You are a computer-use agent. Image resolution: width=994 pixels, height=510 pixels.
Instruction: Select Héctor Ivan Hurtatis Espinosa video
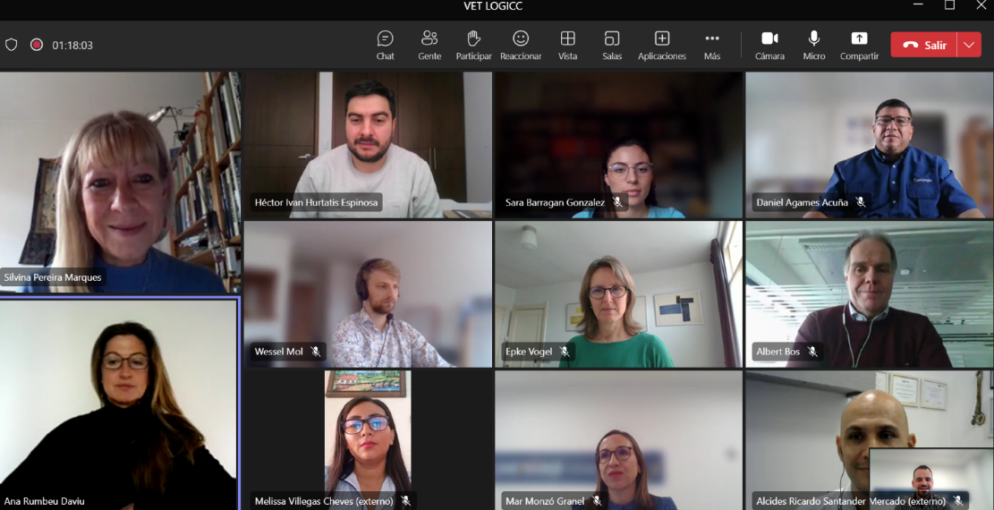click(x=368, y=145)
